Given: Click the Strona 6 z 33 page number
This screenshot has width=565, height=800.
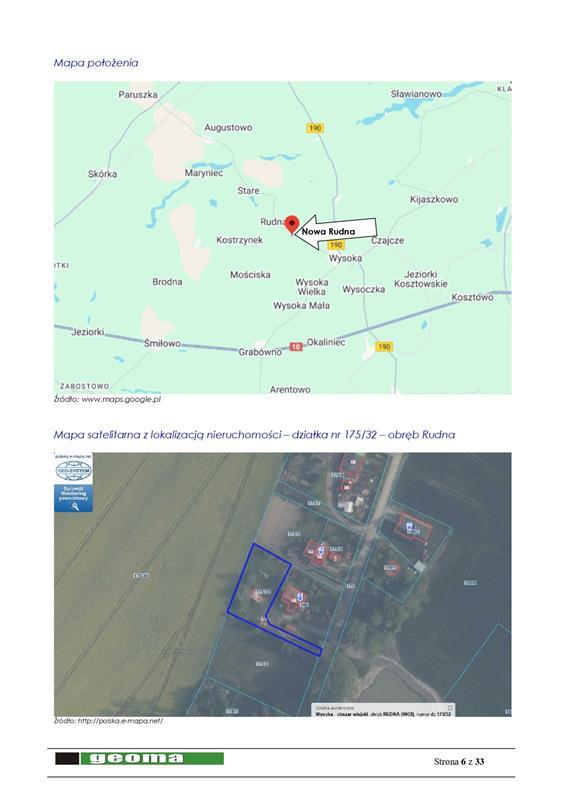Looking at the screenshot, I should click(459, 762).
